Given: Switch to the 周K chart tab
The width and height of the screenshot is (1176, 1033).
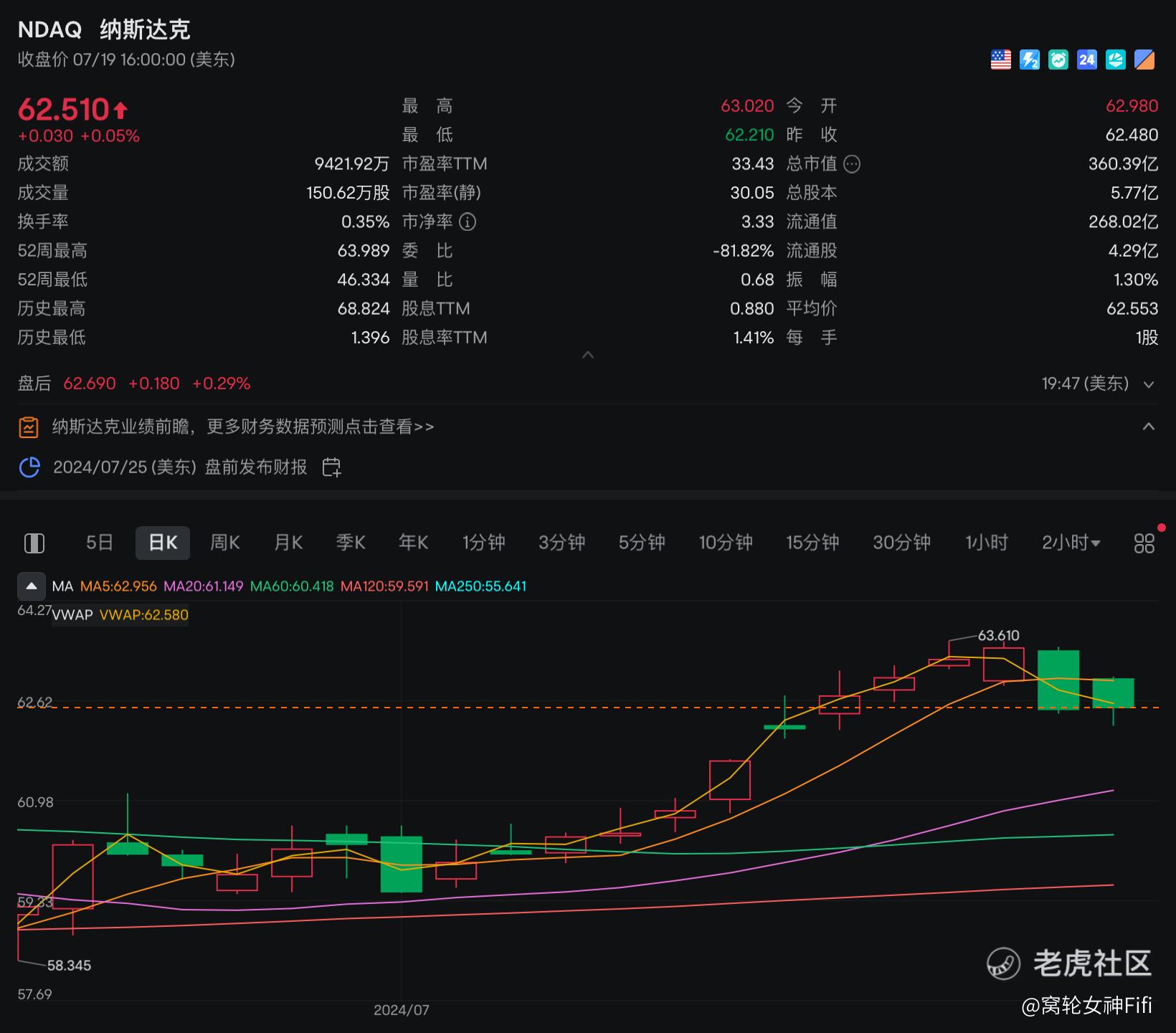Looking at the screenshot, I should point(225,543).
